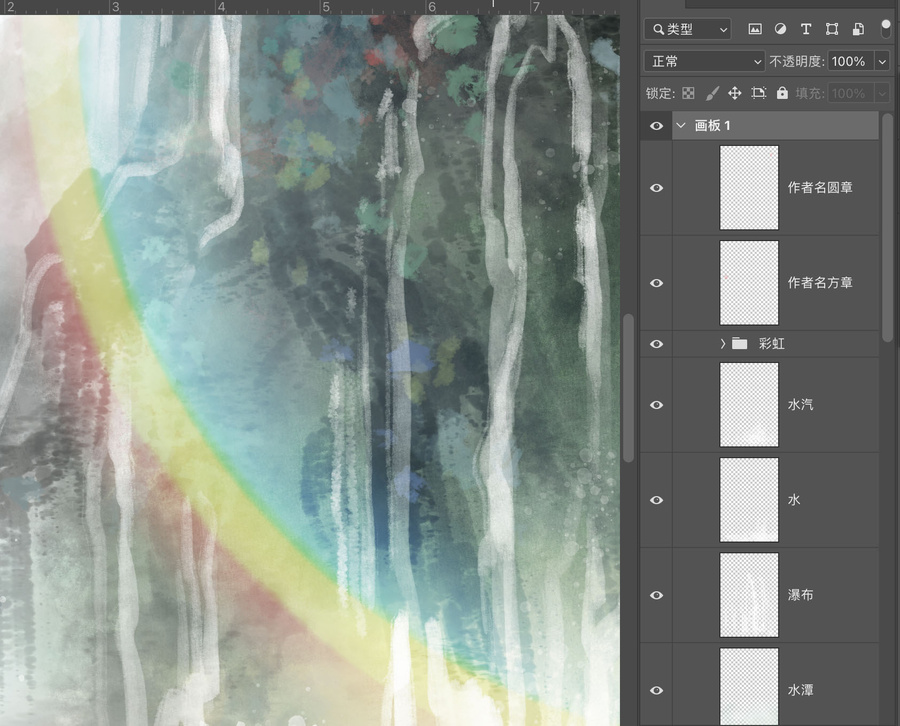Open the 填充 fill slider arrow
Image resolution: width=900 pixels, height=726 pixels.
point(882,93)
